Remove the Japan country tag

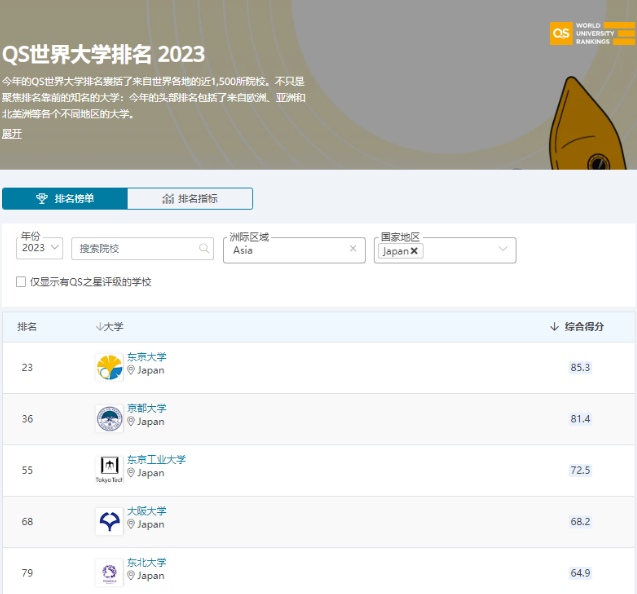[414, 251]
